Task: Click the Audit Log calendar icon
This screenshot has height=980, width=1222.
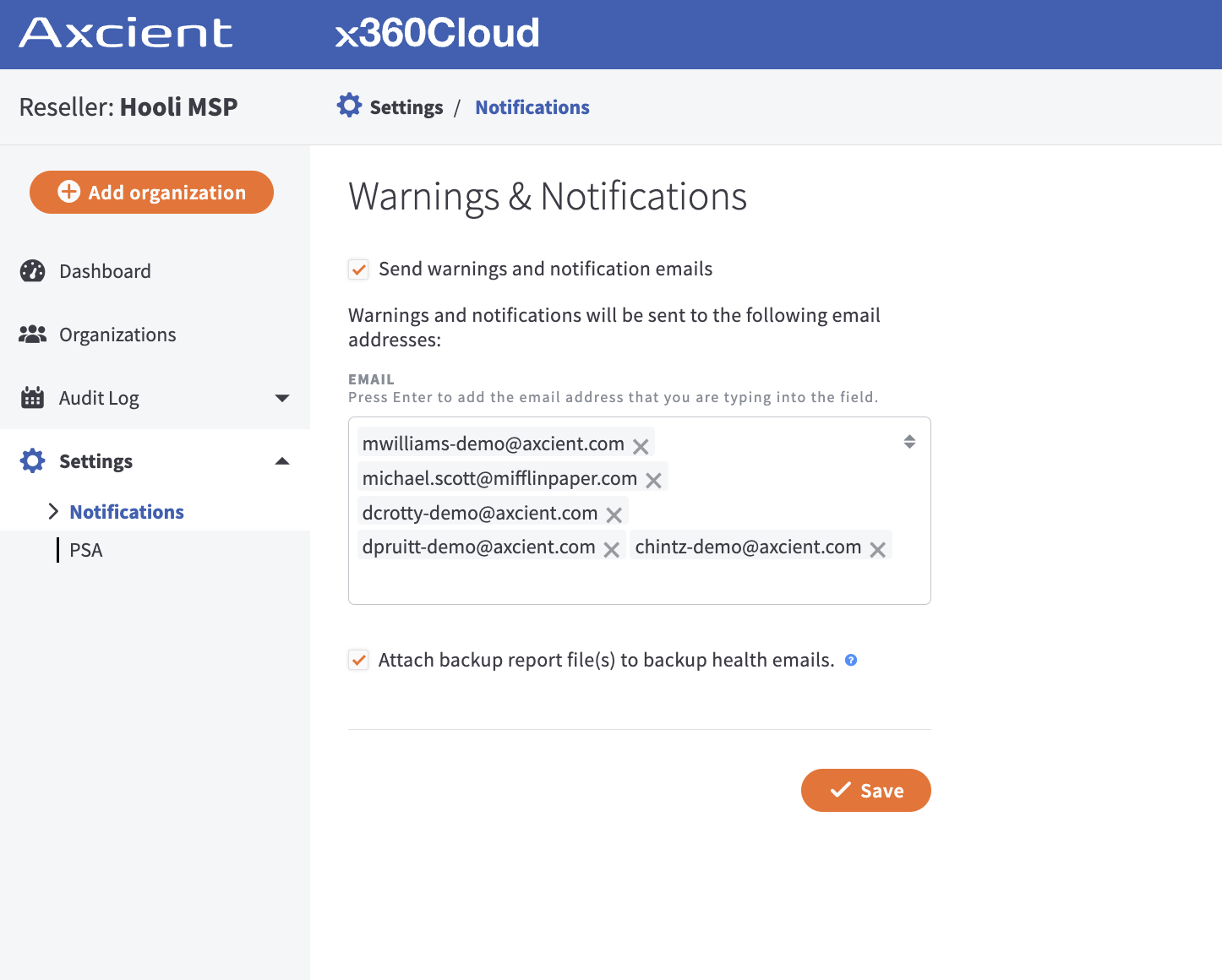Action: [32, 397]
